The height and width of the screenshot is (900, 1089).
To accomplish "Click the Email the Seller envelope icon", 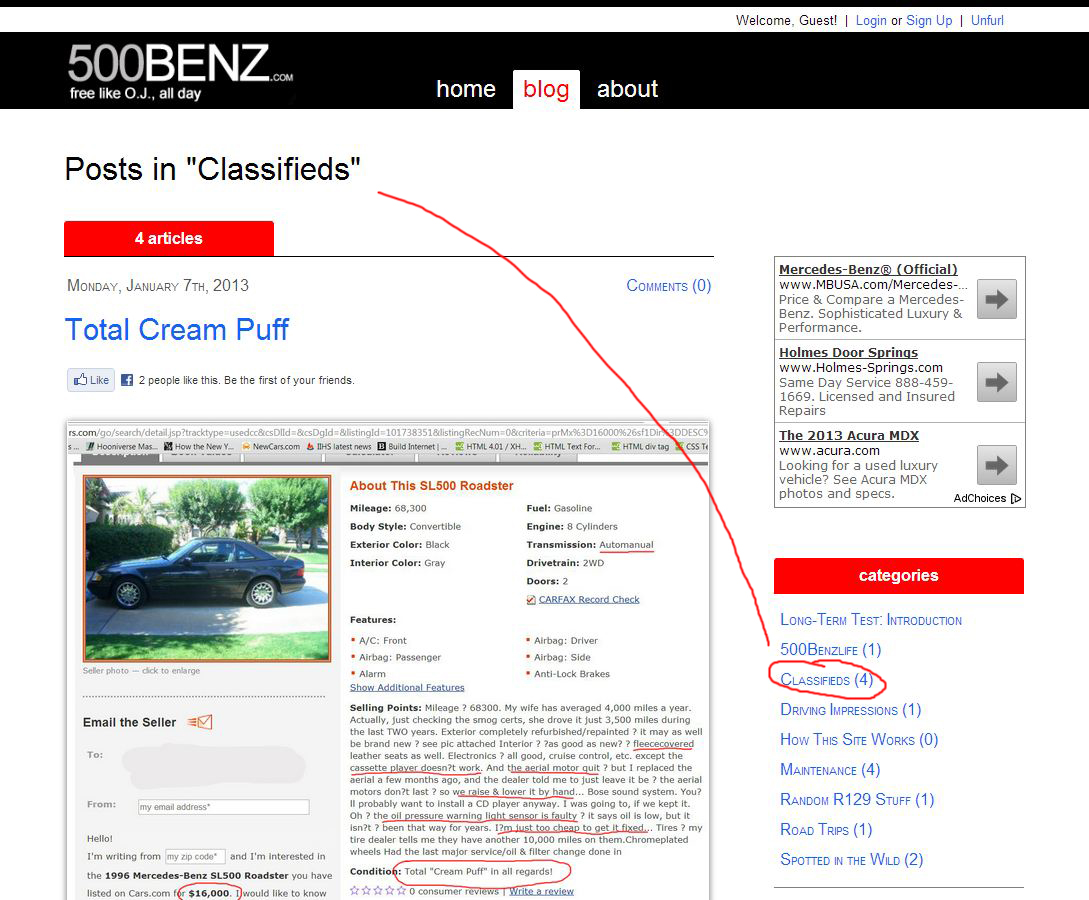I will point(200,722).
